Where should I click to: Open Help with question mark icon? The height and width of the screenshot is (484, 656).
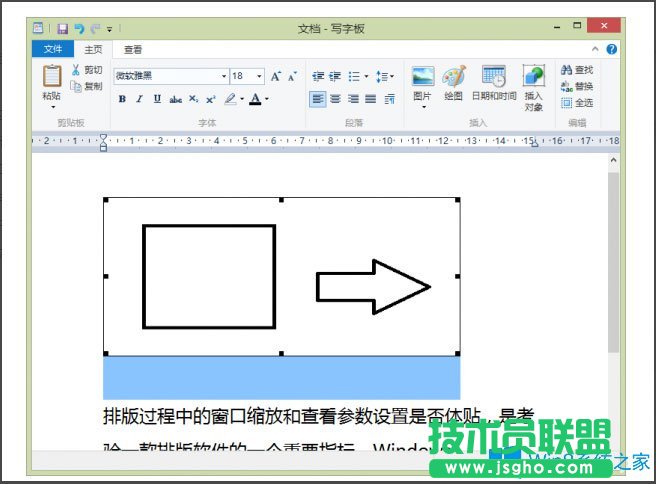[x=611, y=49]
